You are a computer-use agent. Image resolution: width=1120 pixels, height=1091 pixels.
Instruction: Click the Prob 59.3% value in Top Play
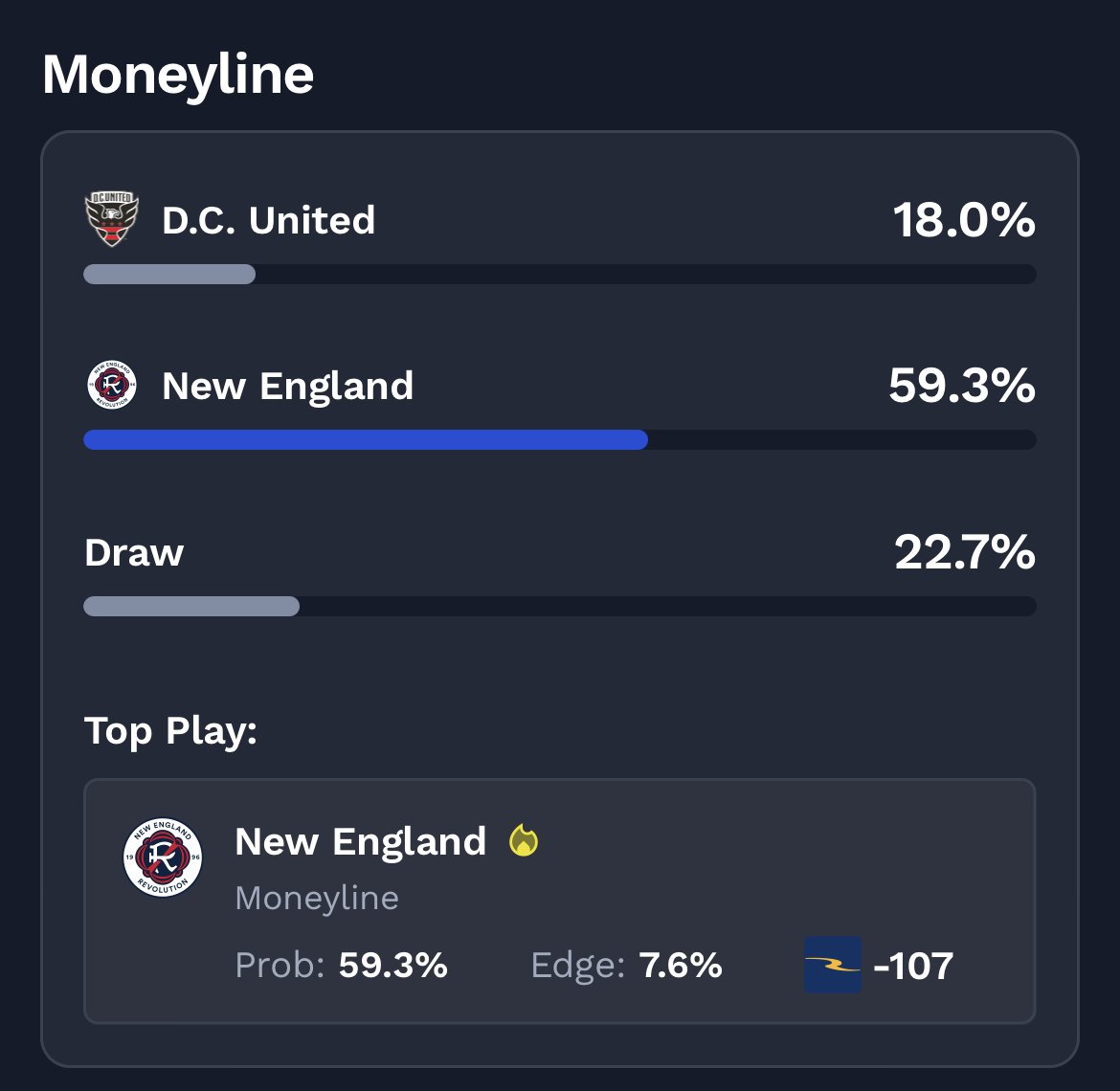tap(392, 965)
